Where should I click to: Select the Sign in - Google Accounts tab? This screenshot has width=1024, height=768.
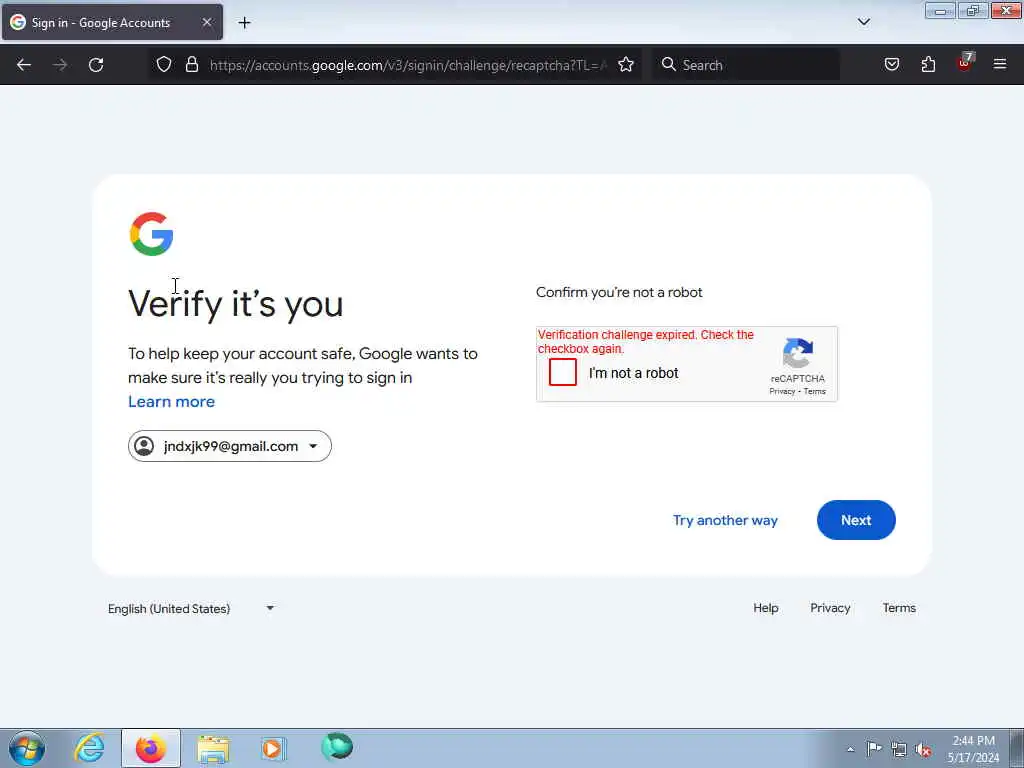(x=112, y=22)
